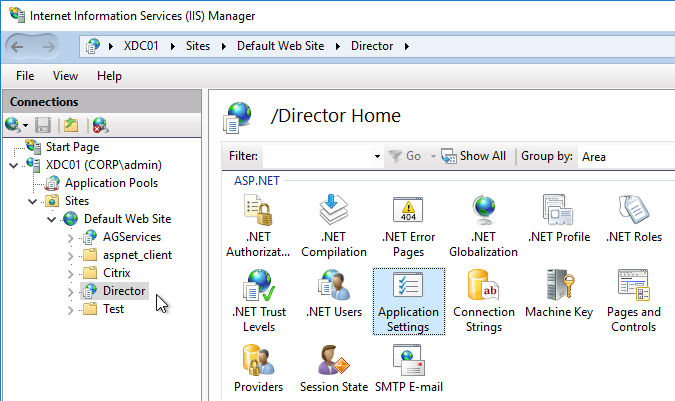Open the File menu
The image size is (675, 401).
[x=25, y=76]
